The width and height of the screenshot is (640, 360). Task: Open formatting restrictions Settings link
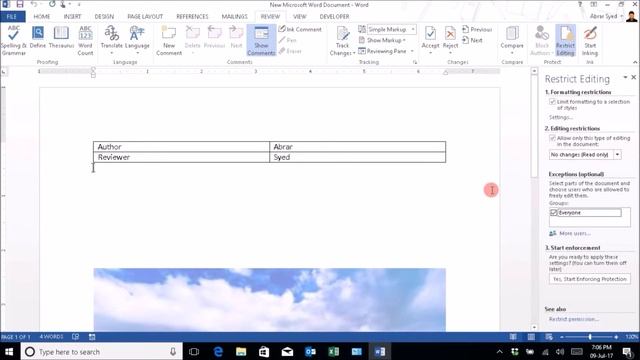click(561, 118)
